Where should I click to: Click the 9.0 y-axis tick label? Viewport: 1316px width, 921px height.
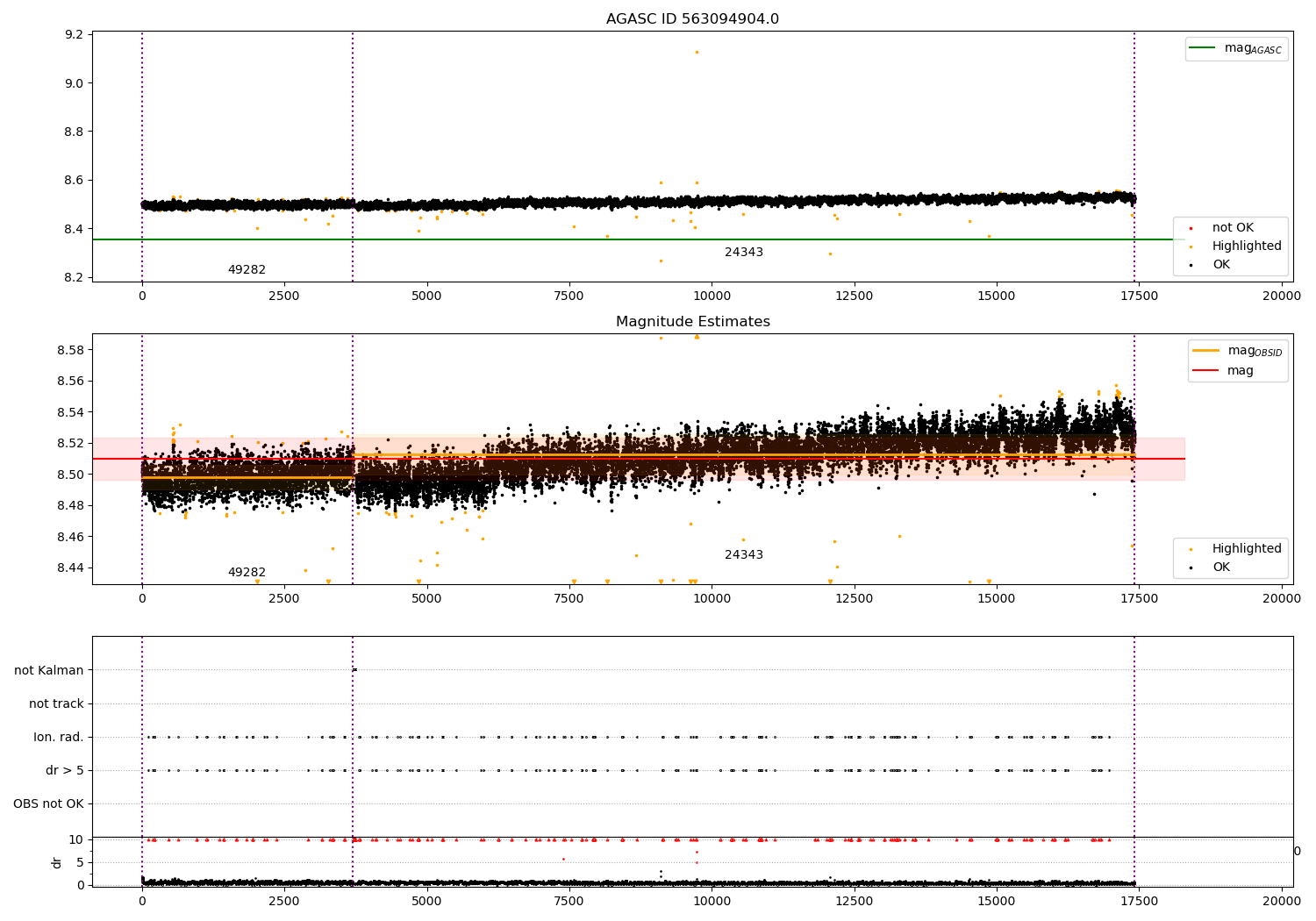point(75,83)
